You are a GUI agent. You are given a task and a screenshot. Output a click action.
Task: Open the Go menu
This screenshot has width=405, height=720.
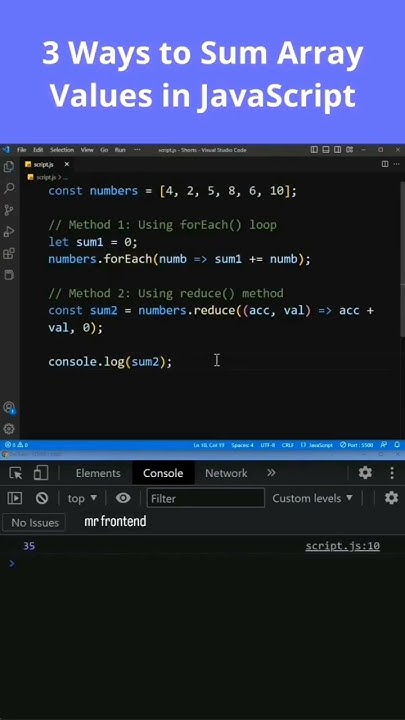click(104, 150)
